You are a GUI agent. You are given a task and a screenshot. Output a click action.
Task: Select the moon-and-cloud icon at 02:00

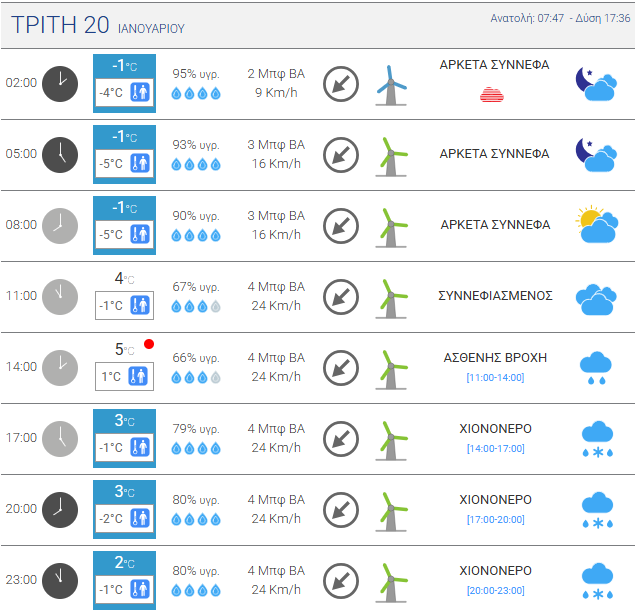coord(595,84)
